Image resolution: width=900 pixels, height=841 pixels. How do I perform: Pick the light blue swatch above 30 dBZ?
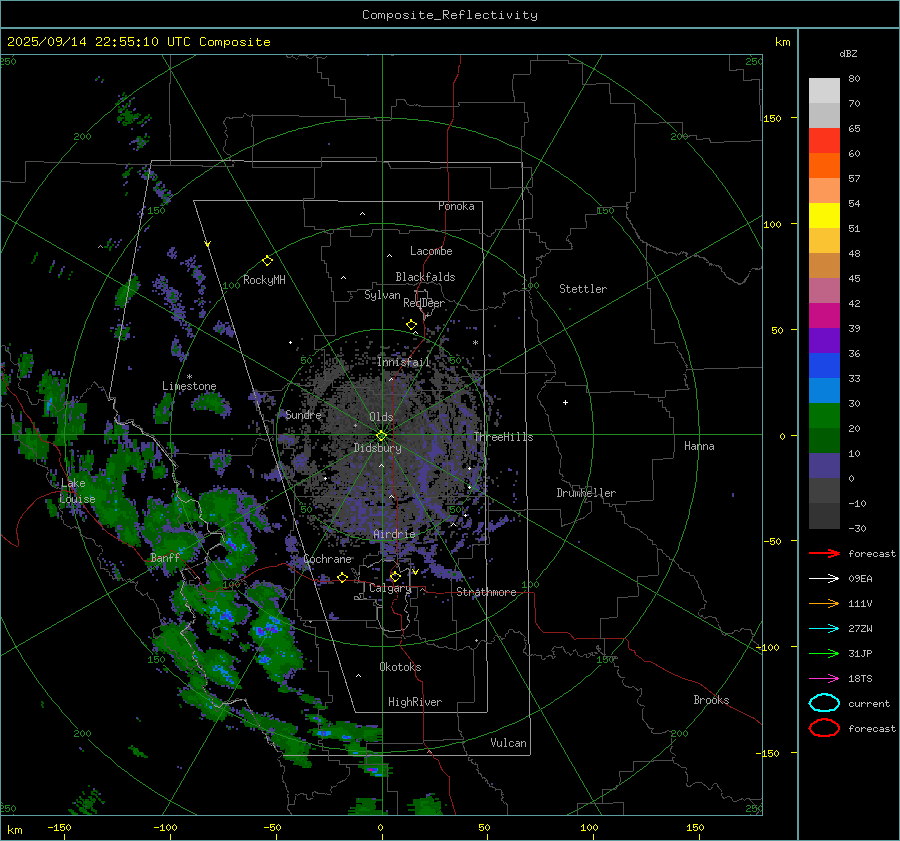click(824, 390)
